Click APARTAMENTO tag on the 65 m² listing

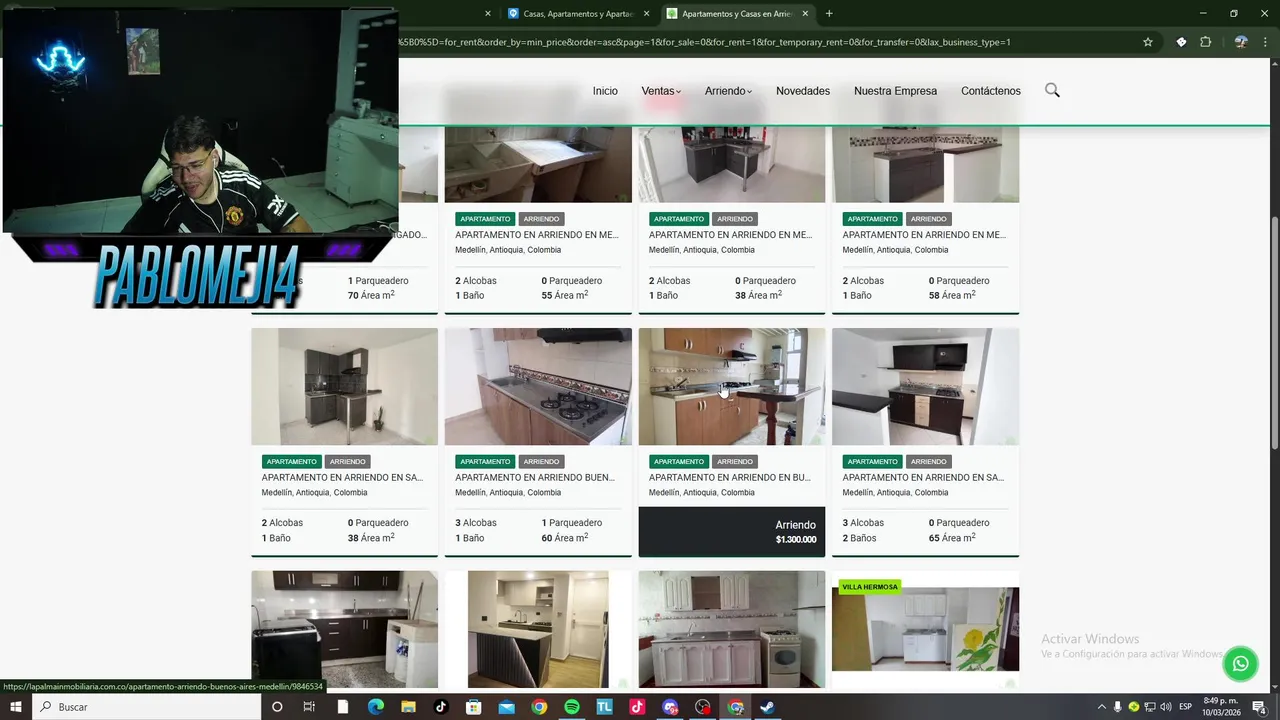point(873,462)
